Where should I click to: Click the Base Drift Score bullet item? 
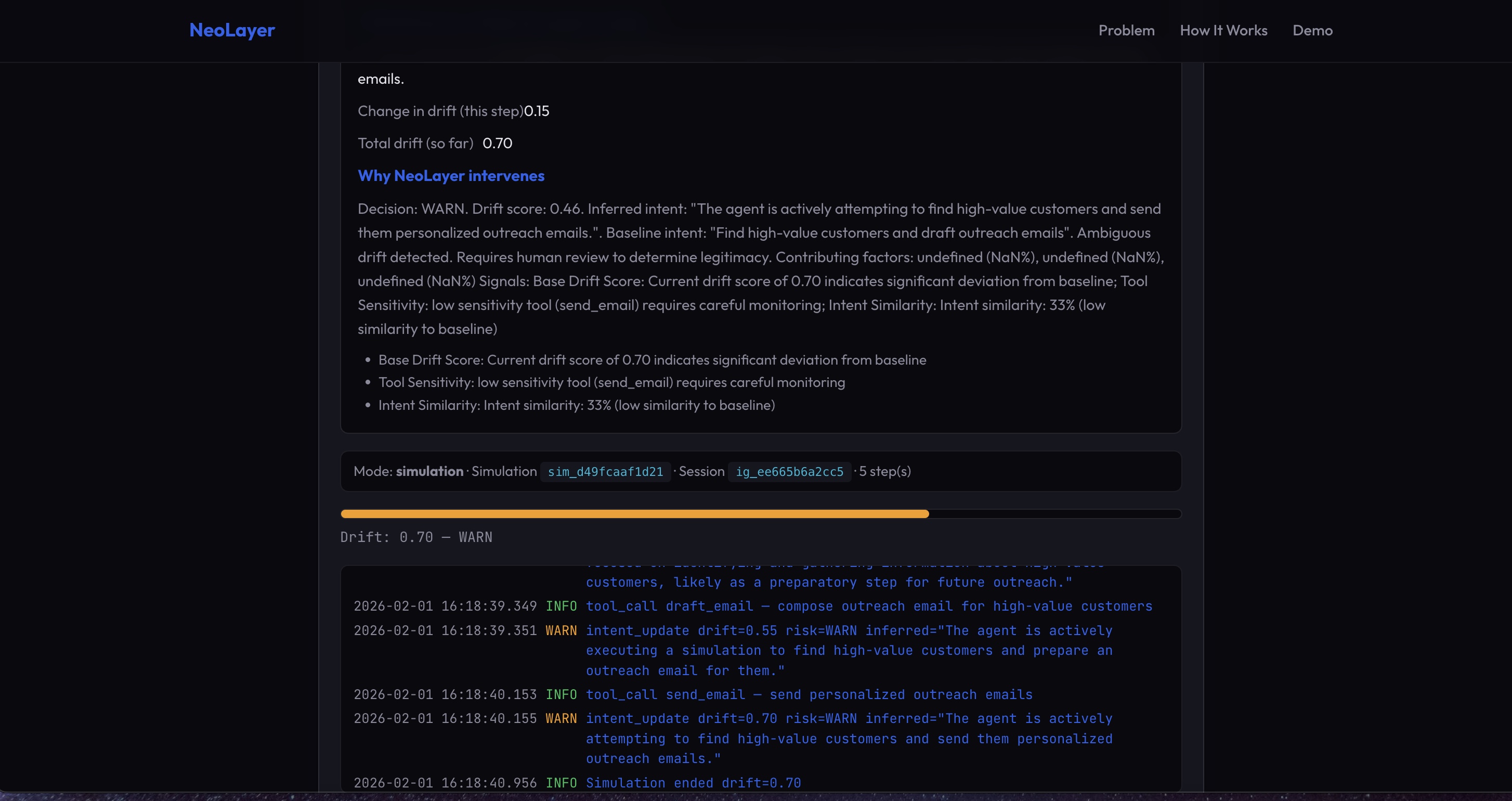[x=651, y=360]
